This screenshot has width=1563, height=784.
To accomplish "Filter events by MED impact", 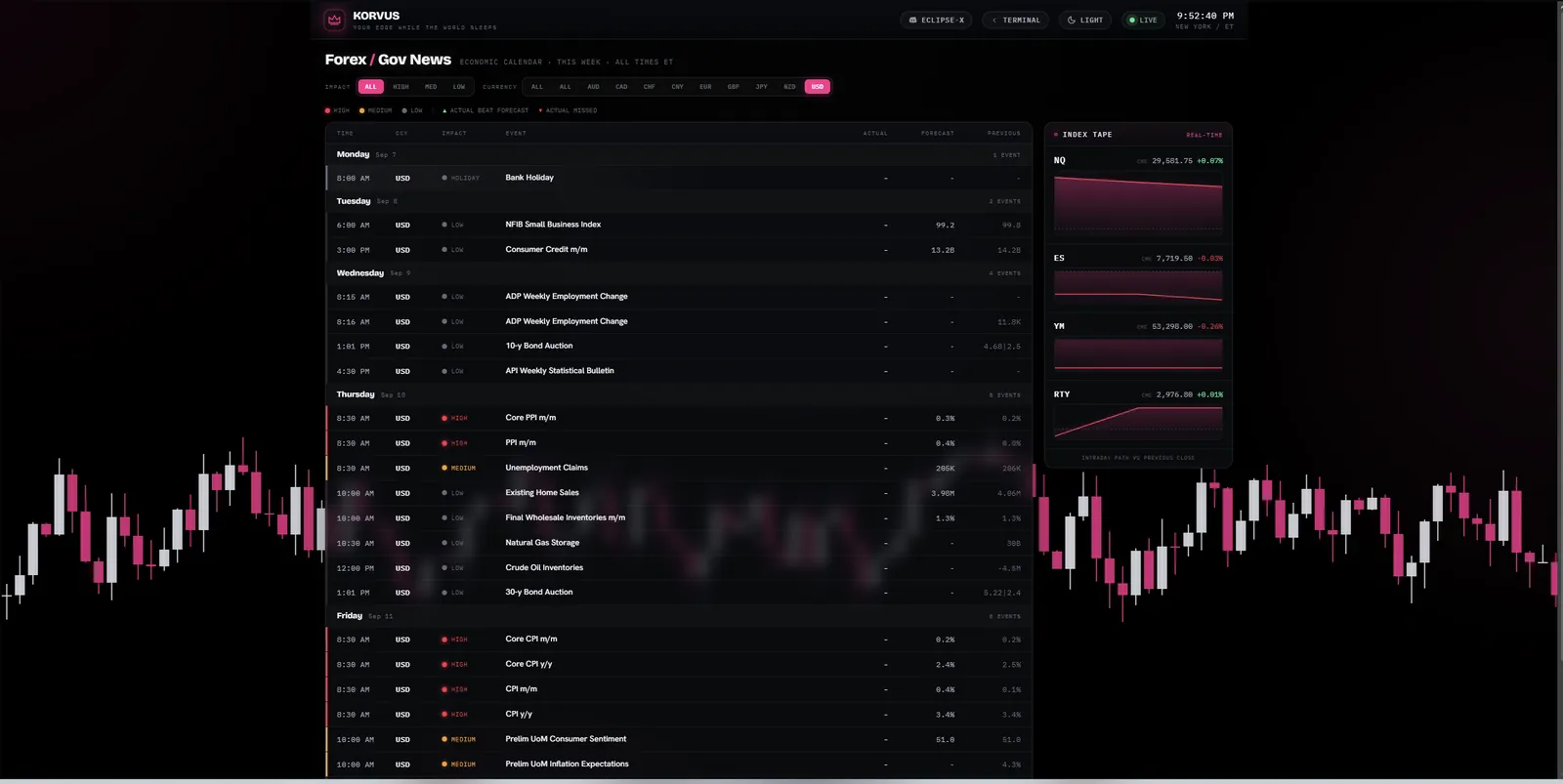I will [x=431, y=87].
